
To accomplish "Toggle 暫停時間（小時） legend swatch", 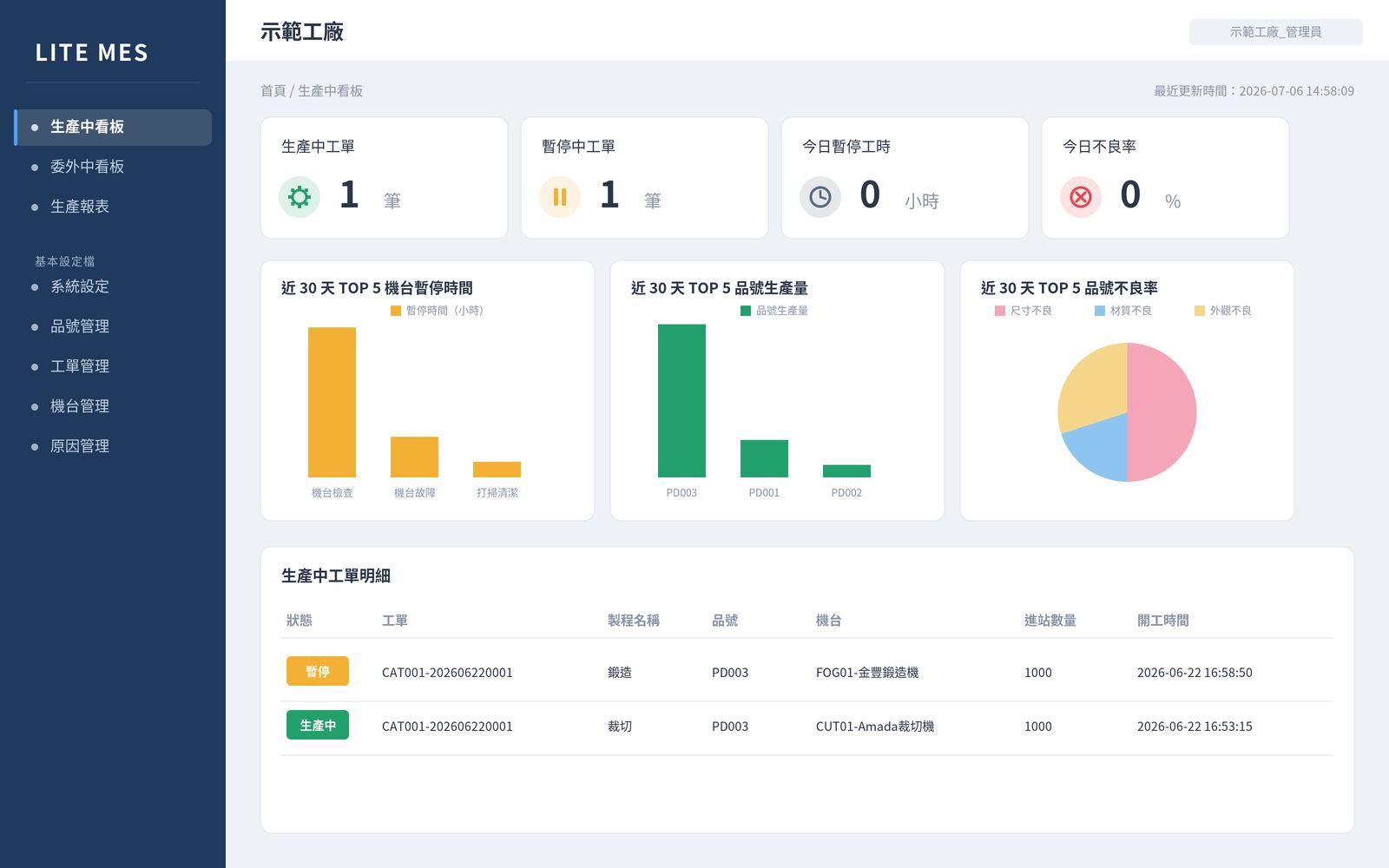I will click(396, 311).
